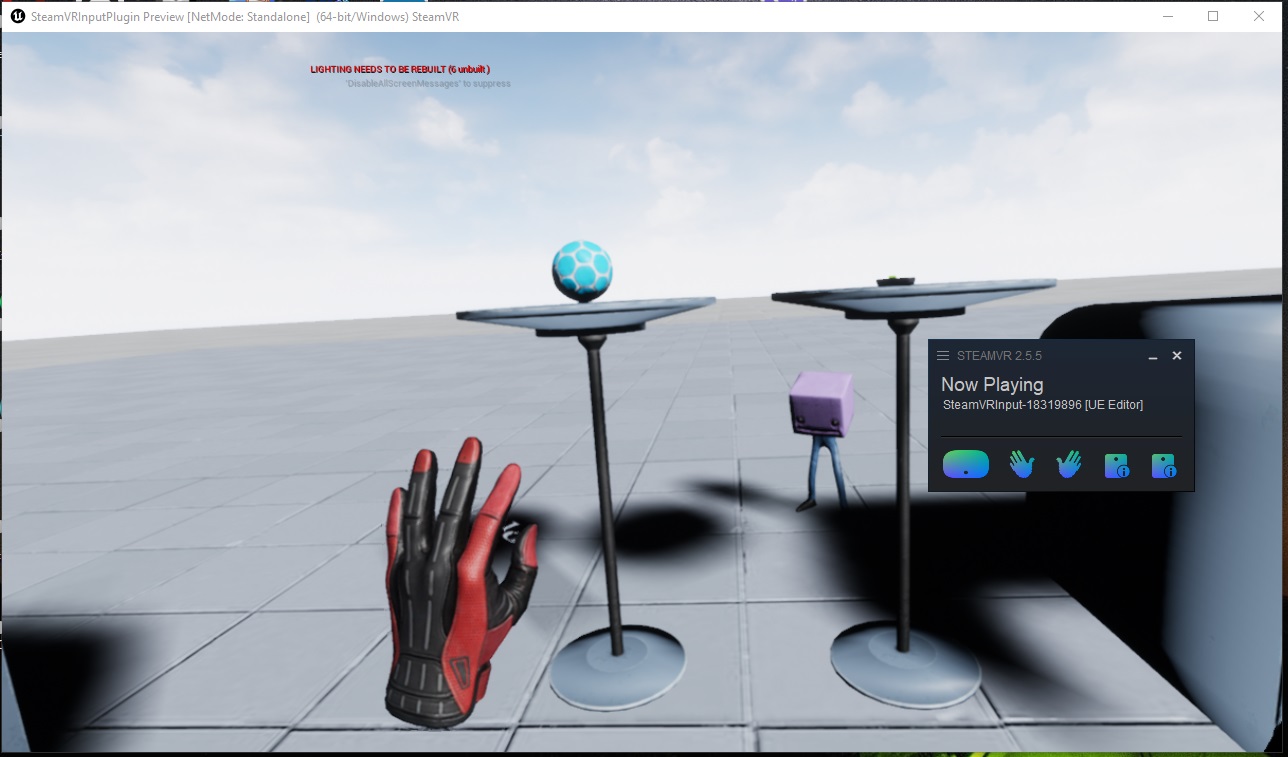
Task: Click the STEAMVR 2.5.5 version title
Action: pos(999,356)
